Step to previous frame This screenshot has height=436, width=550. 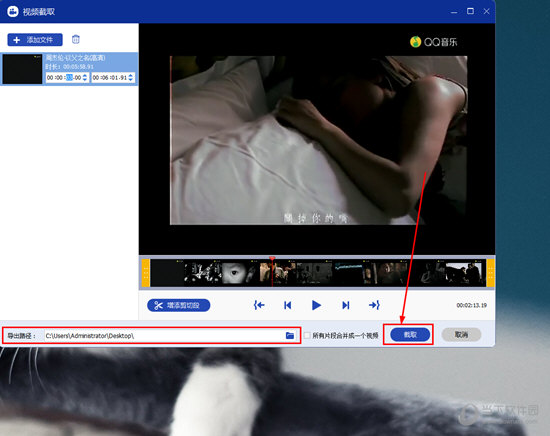click(x=288, y=305)
